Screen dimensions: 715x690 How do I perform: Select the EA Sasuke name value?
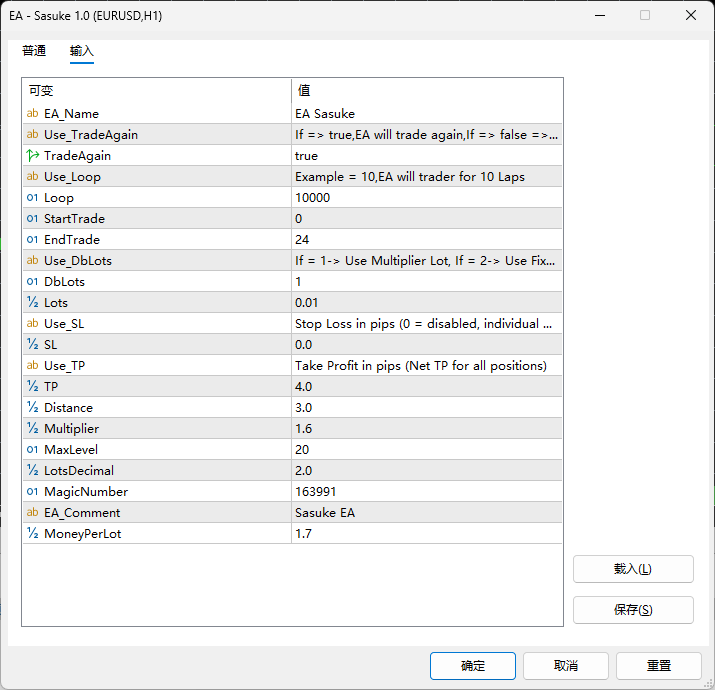click(x=325, y=114)
